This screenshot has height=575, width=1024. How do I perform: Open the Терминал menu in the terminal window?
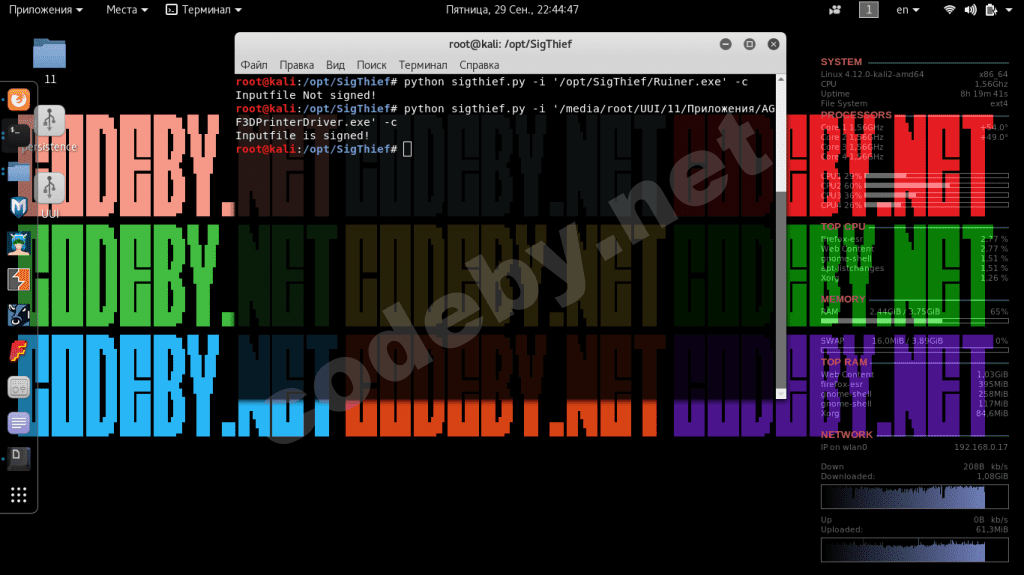[423, 65]
